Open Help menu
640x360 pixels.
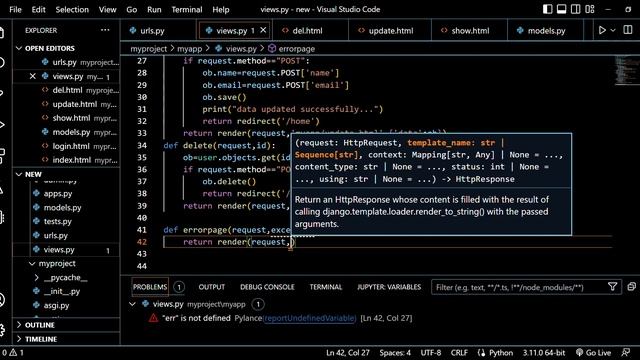221,9
